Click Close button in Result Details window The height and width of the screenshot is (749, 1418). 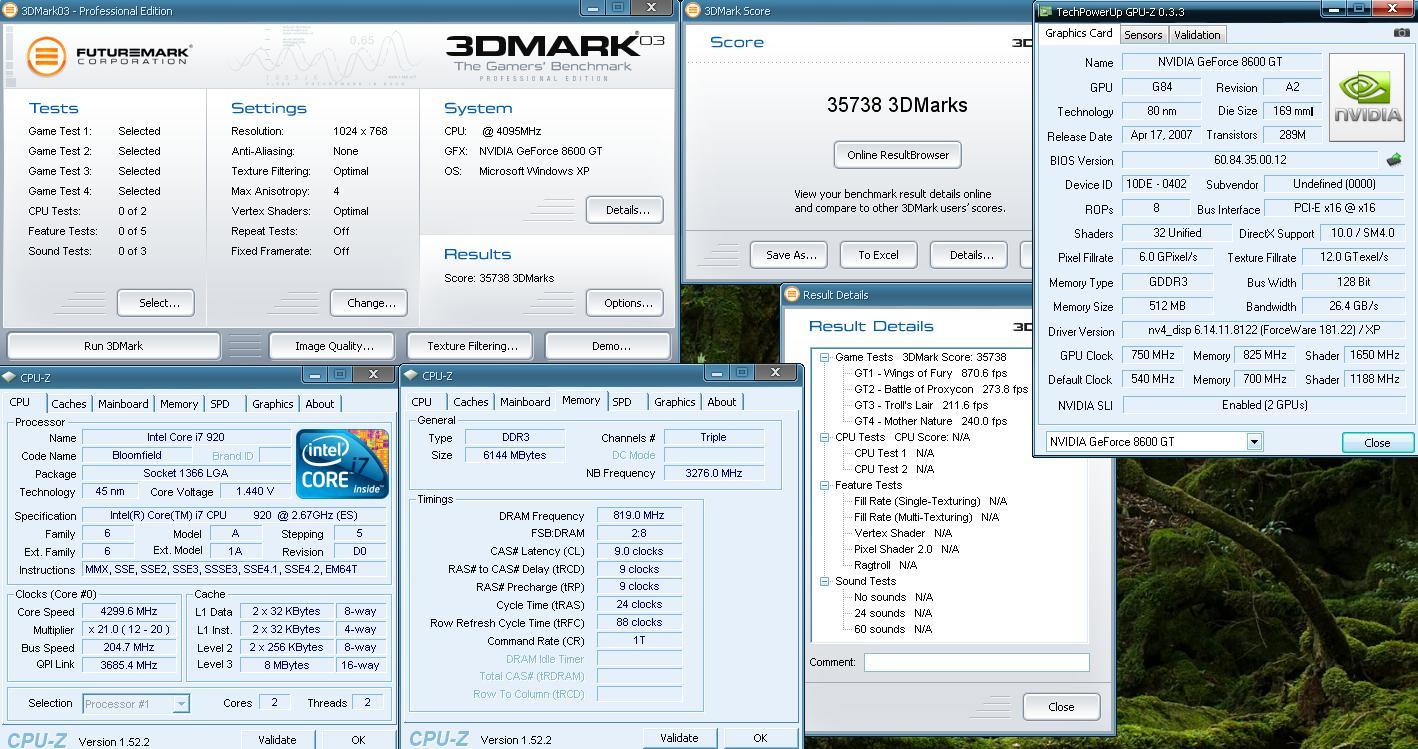[x=1061, y=707]
